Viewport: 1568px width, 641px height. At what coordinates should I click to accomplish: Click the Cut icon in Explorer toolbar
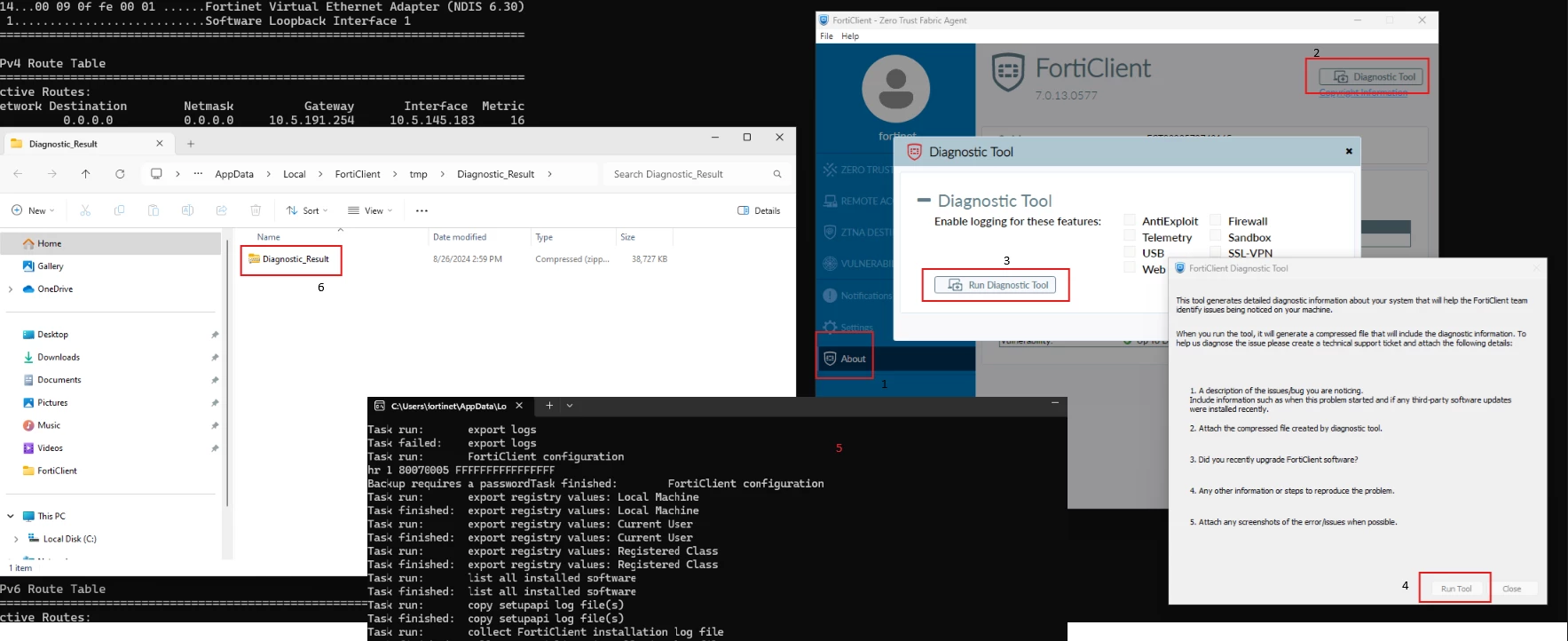pos(85,210)
